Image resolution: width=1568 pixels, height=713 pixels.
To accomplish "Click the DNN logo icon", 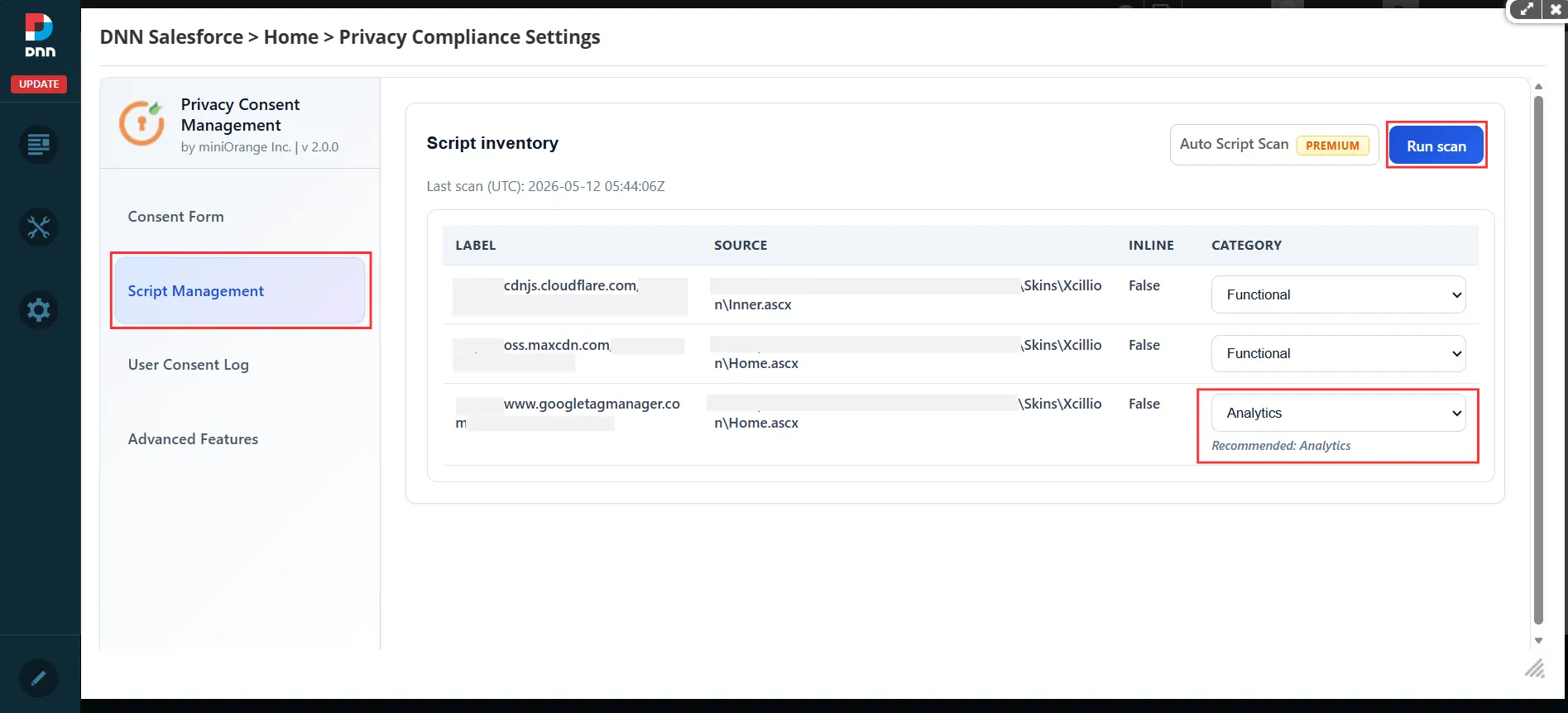I will point(39,36).
